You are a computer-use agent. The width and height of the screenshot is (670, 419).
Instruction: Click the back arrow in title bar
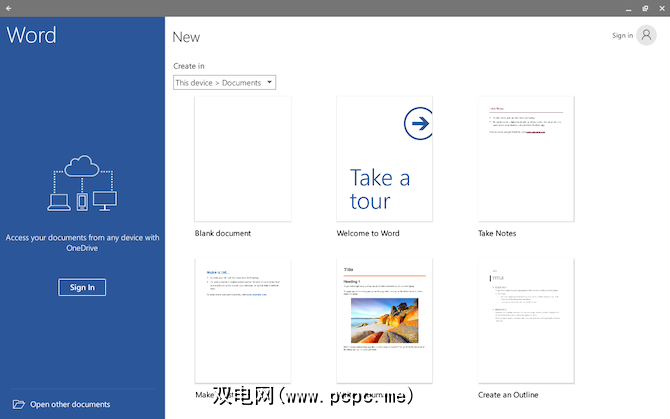tap(9, 8)
